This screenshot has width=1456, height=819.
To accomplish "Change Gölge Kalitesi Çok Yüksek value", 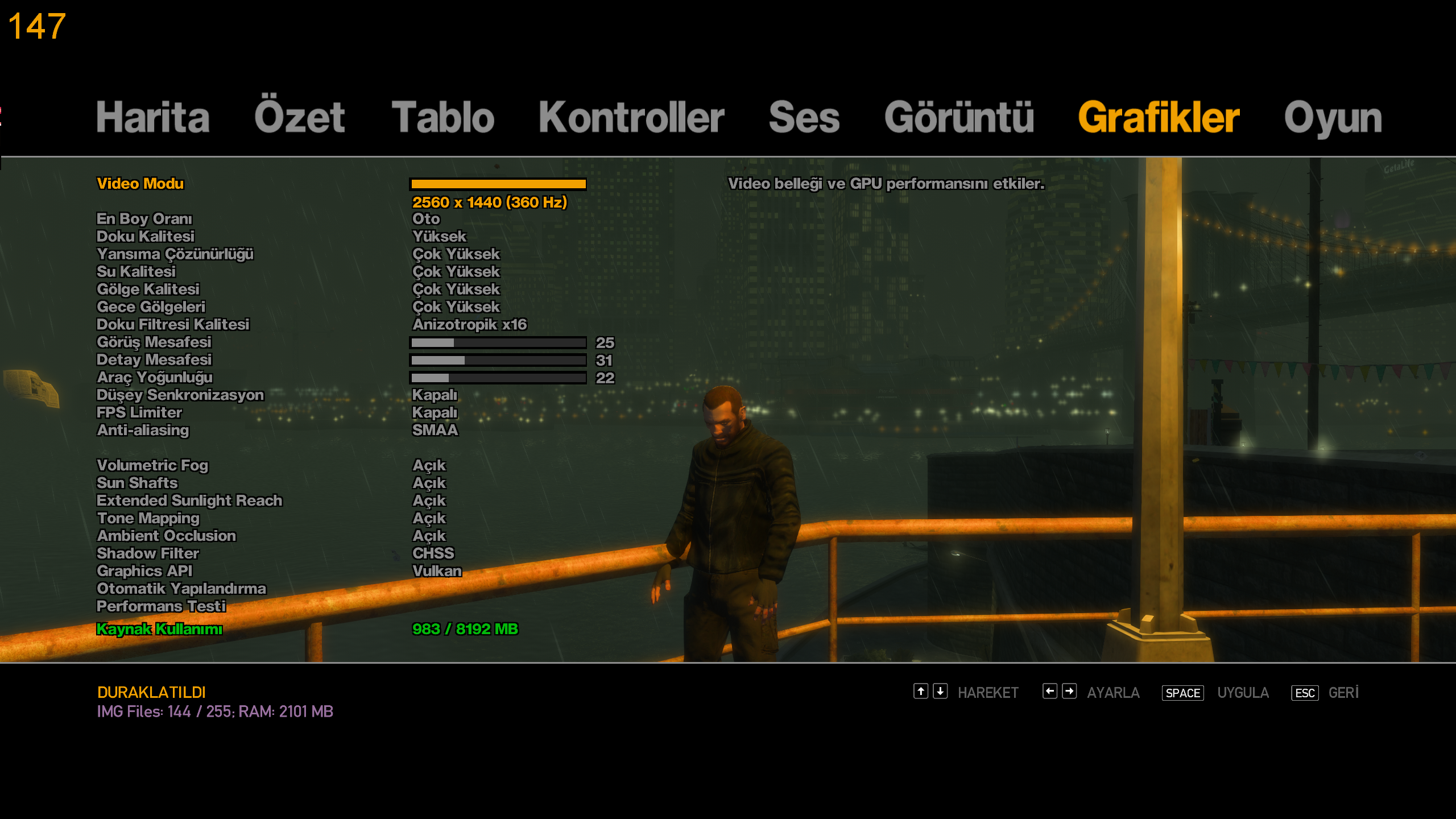I will click(x=456, y=289).
